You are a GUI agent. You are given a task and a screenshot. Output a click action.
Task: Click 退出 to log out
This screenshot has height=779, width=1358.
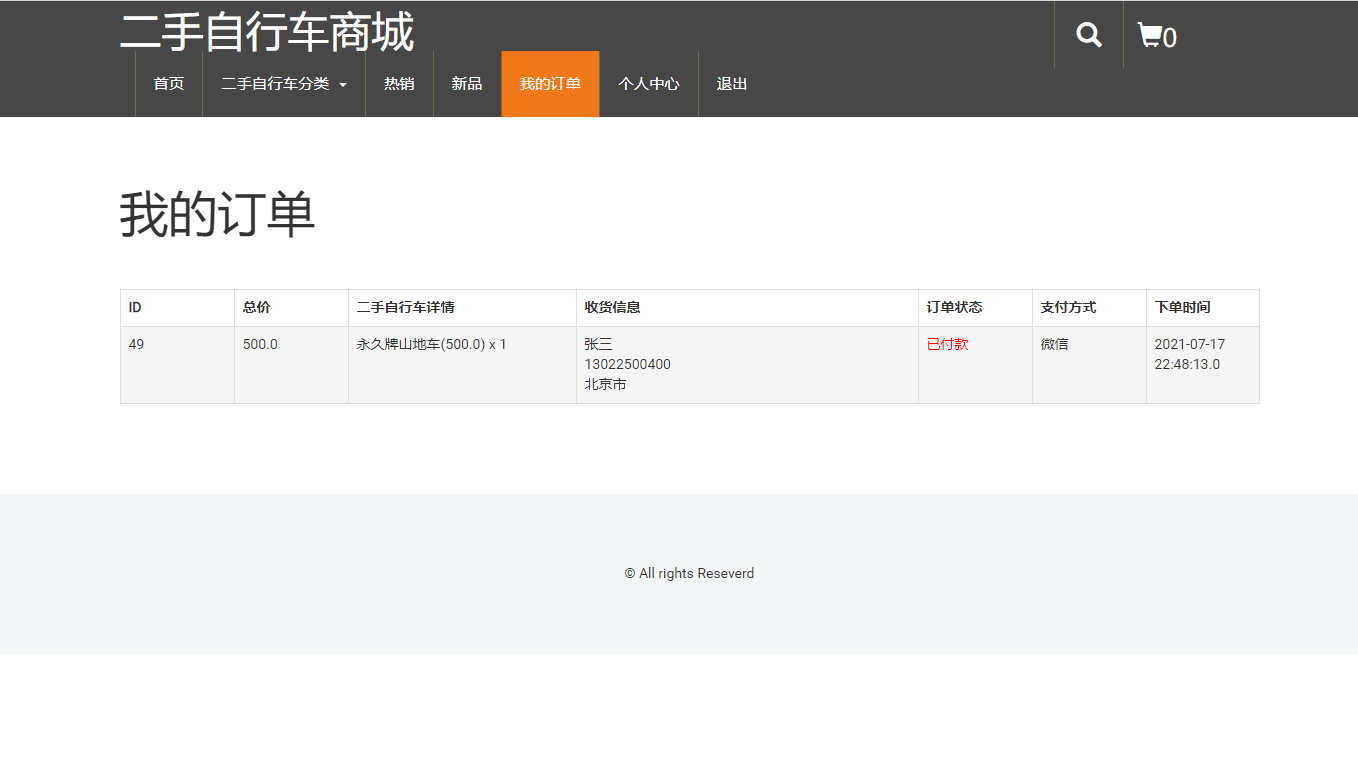coord(729,84)
